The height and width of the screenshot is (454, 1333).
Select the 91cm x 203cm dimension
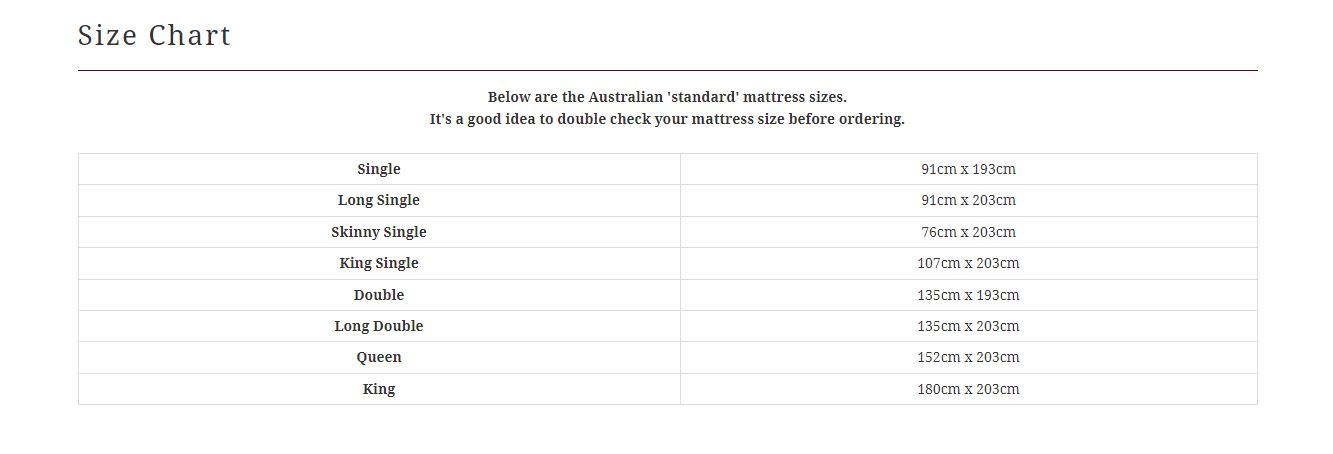[x=968, y=200]
